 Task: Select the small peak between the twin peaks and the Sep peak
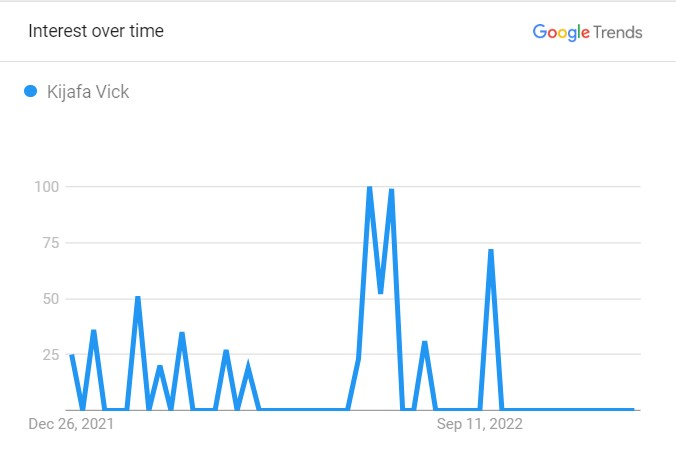[425, 343]
